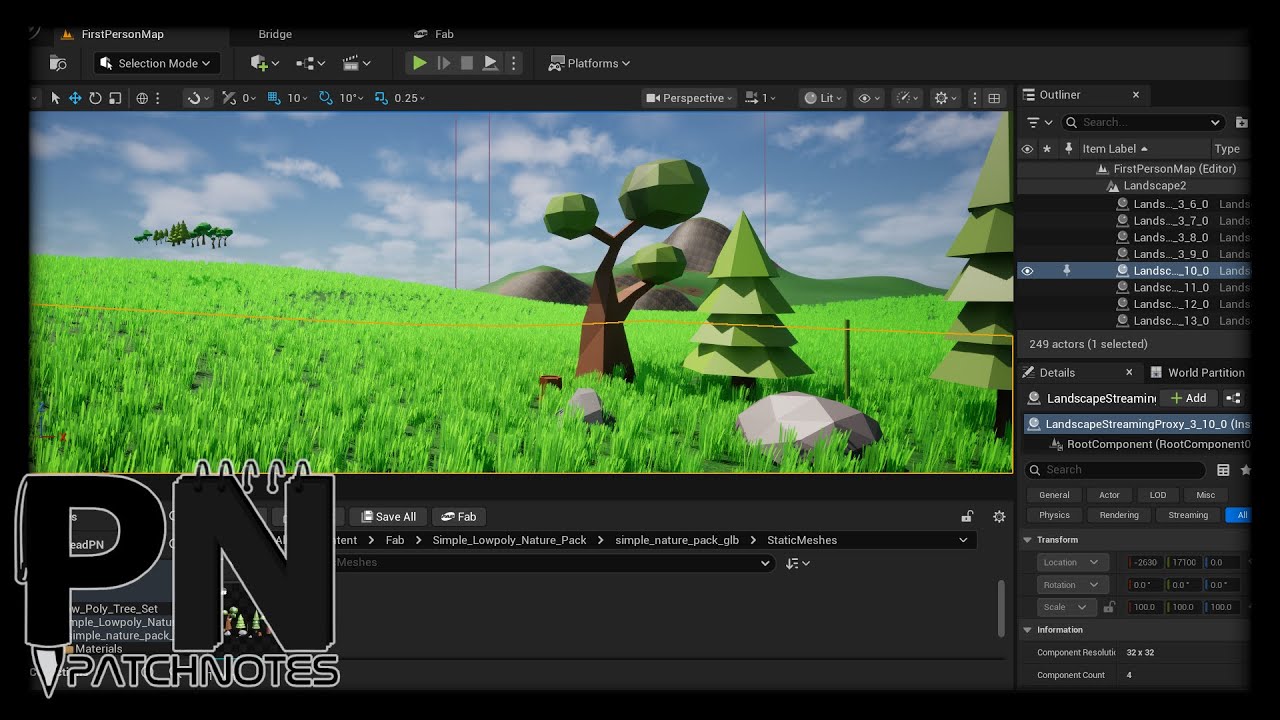
Task: Switch to the Fab tab at top
Action: click(435, 34)
